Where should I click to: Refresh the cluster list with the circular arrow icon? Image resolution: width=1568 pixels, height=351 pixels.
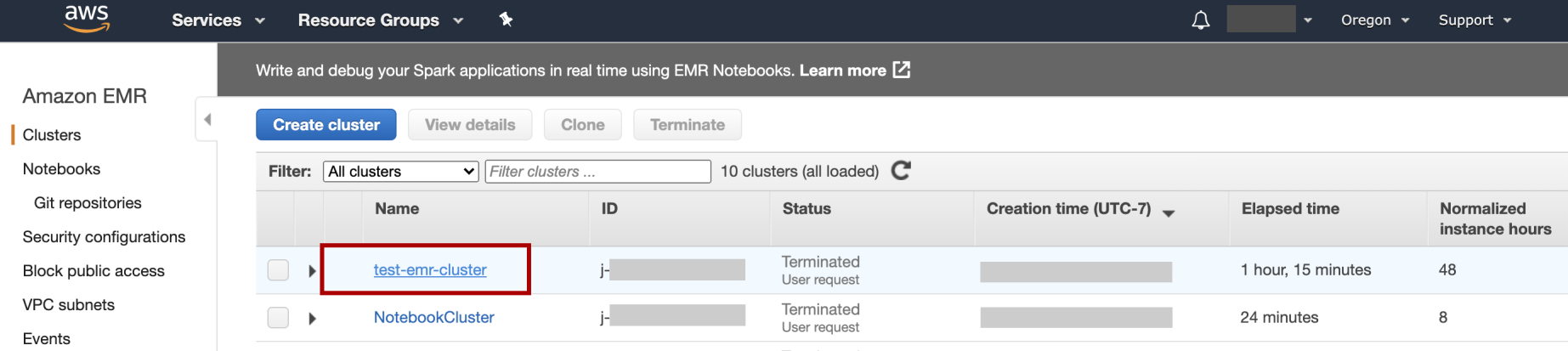tap(901, 171)
